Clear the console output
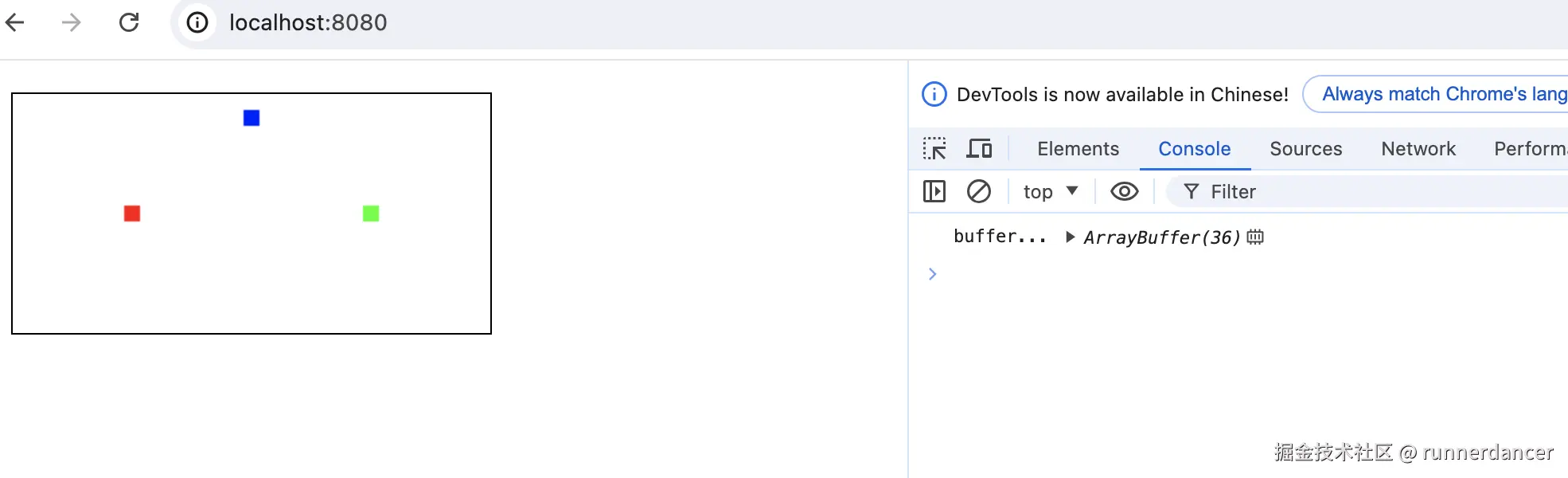Viewport: 1568px width, 478px height. pos(979,191)
